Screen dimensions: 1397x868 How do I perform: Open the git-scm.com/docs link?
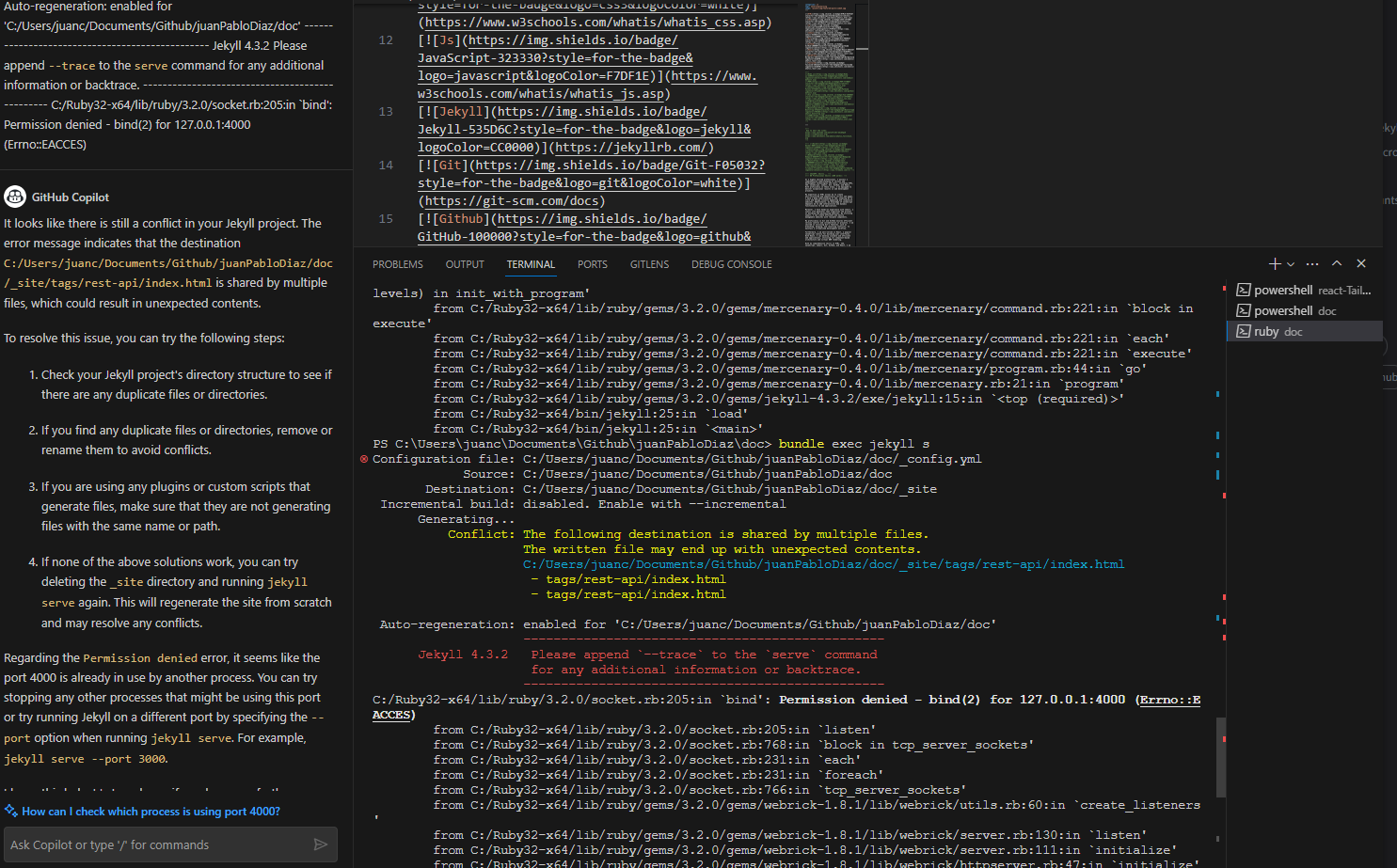pyautogui.click(x=512, y=201)
